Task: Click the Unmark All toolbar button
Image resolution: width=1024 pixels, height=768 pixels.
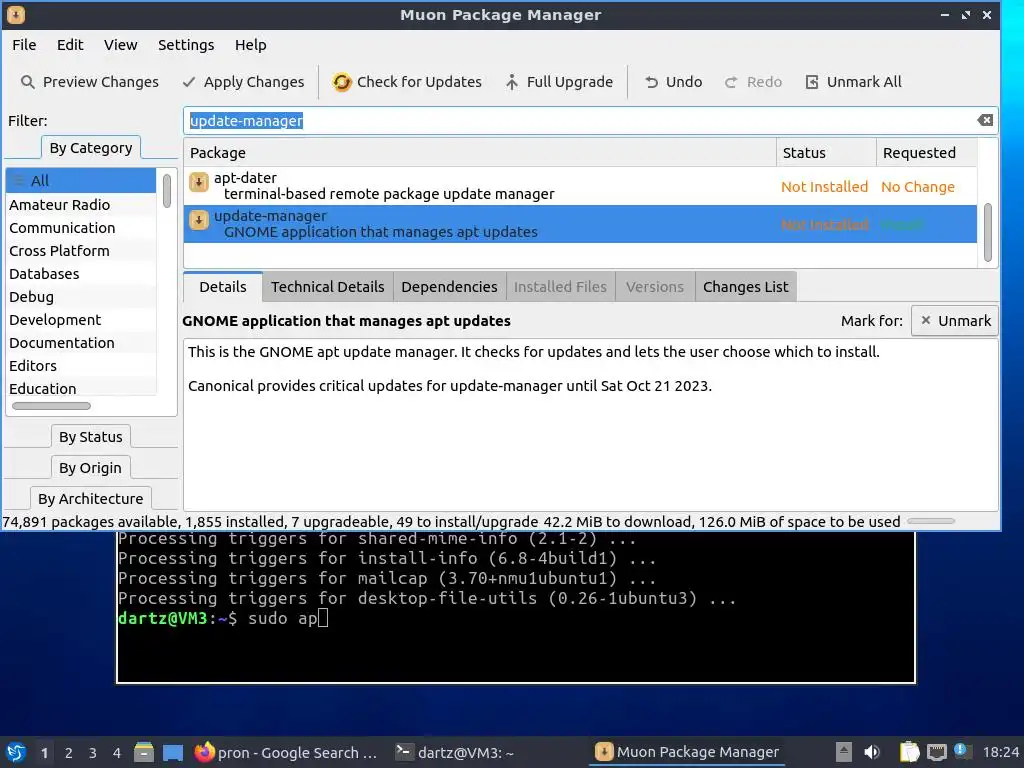Action: (x=854, y=82)
